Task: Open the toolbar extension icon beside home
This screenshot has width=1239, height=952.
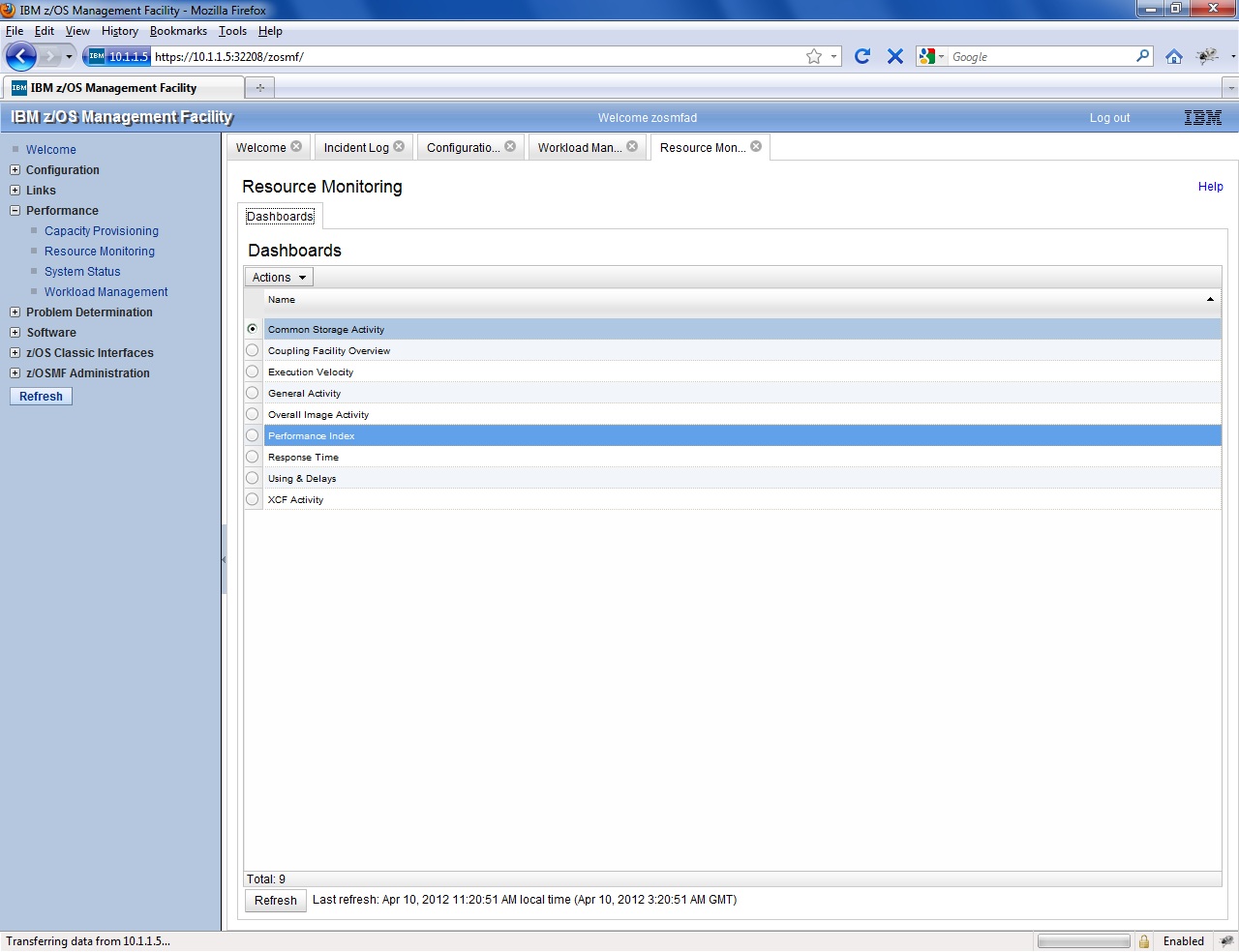Action: tap(1207, 56)
